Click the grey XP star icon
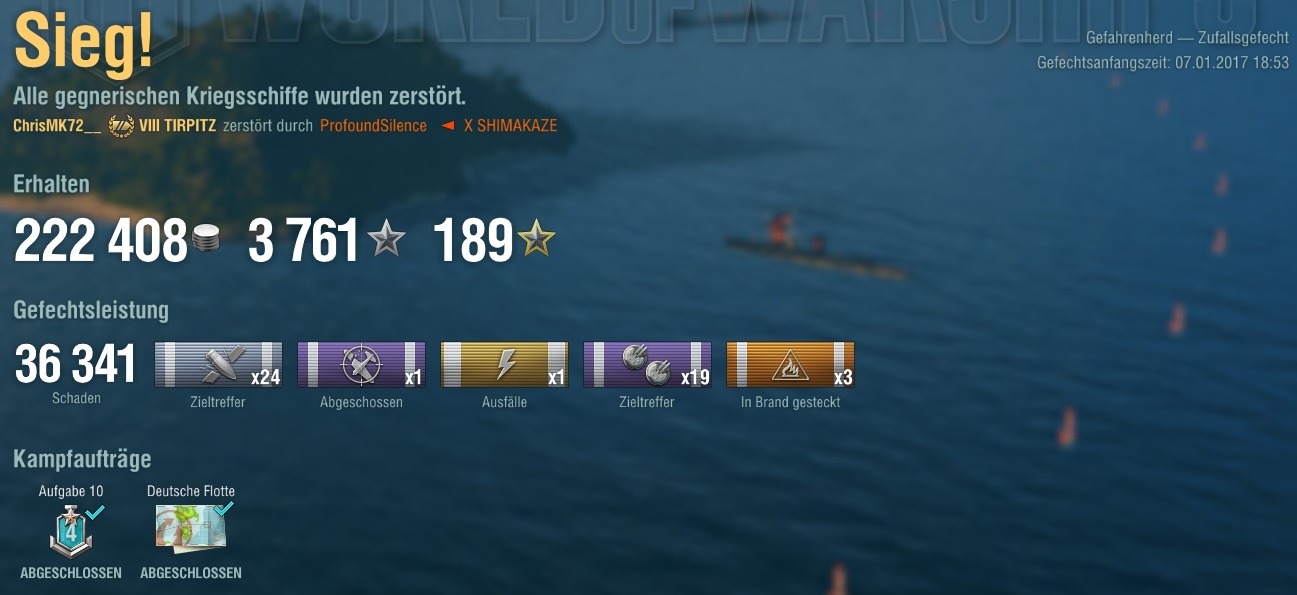Image resolution: width=1297 pixels, height=595 pixels. pyautogui.click(x=386, y=238)
